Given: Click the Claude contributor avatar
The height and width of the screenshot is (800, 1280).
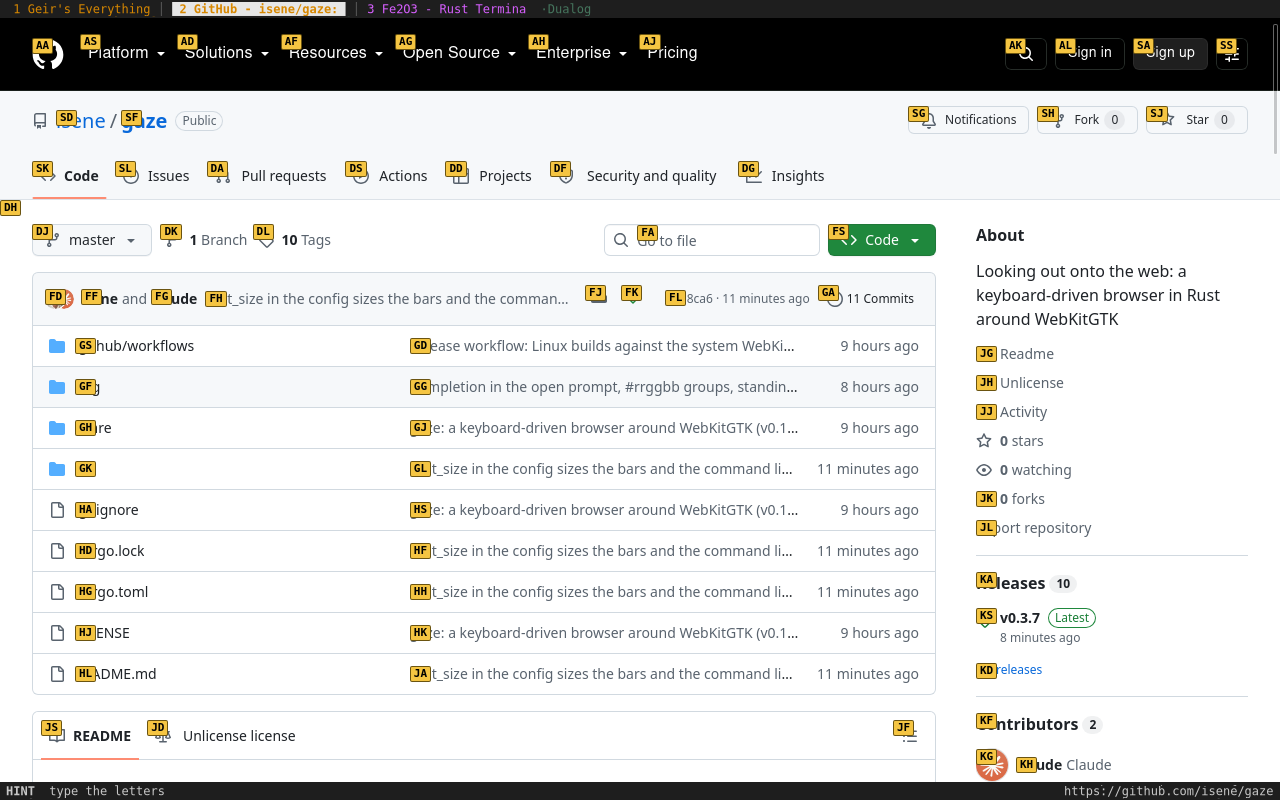Looking at the screenshot, I should click(992, 765).
